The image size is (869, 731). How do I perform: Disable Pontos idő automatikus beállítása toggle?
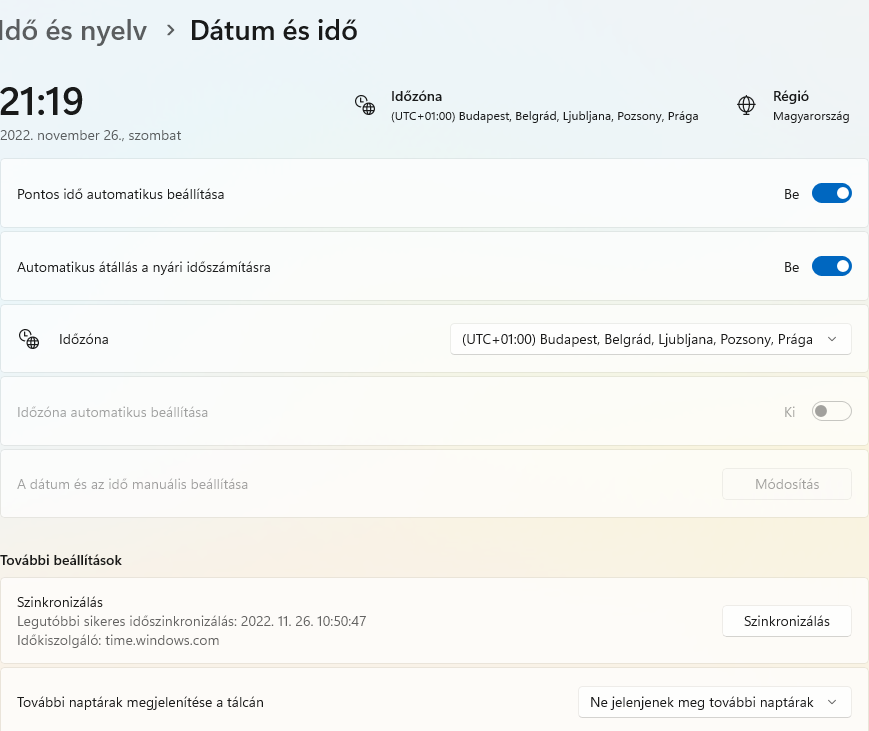click(831, 193)
